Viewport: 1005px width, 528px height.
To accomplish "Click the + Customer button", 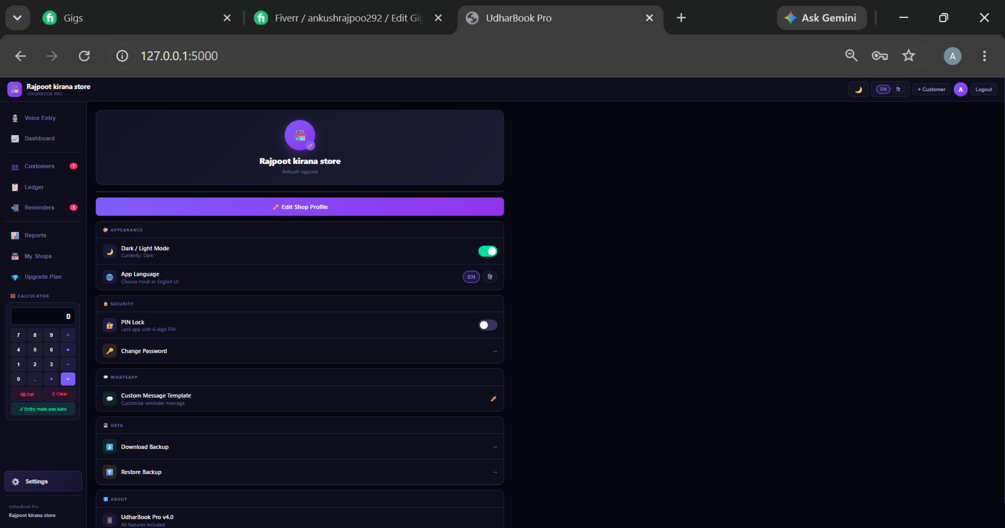I will (931, 90).
